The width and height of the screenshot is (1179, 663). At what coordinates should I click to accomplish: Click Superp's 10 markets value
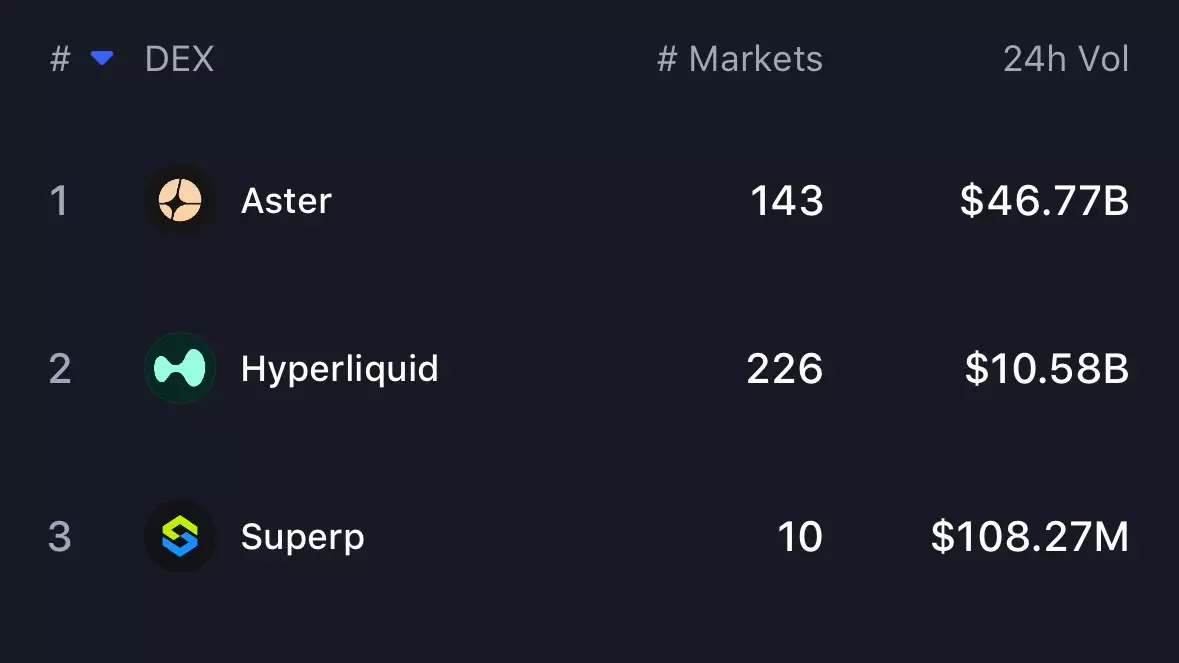(x=799, y=537)
